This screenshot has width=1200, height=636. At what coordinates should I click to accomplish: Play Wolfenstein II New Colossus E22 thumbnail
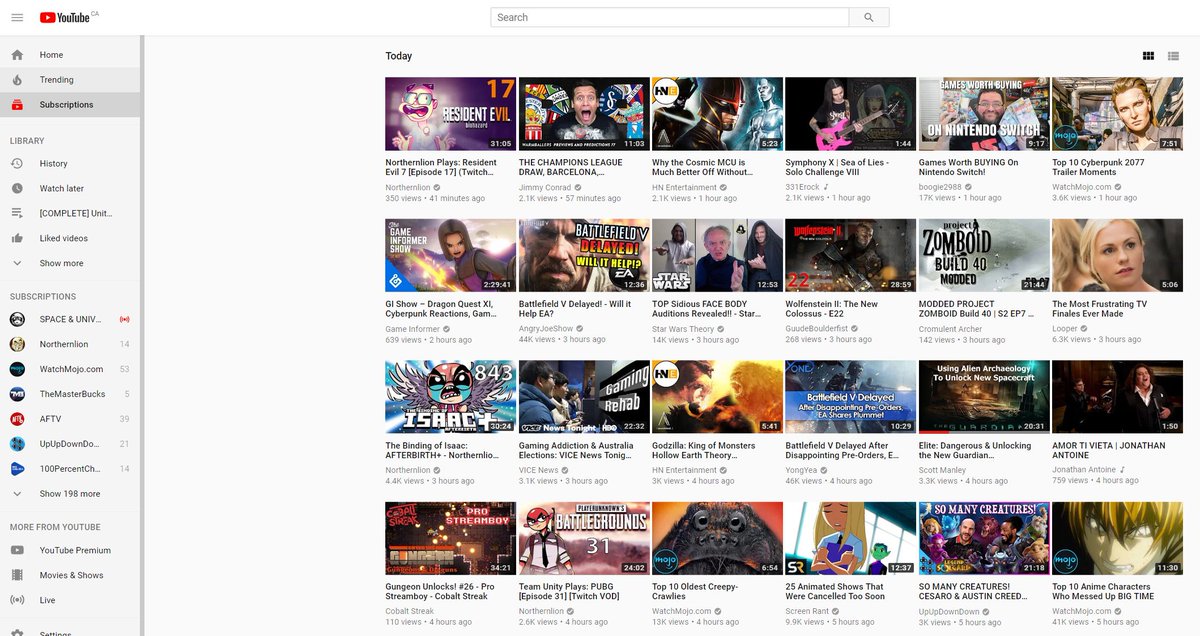point(851,256)
